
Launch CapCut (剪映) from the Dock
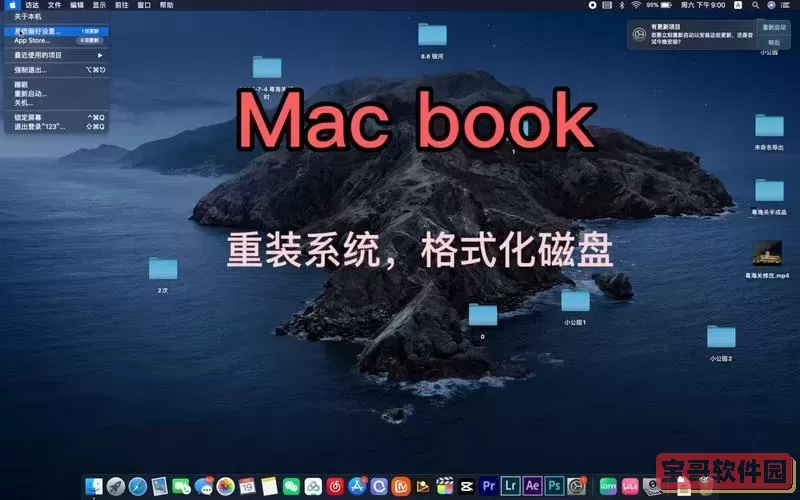[466, 486]
